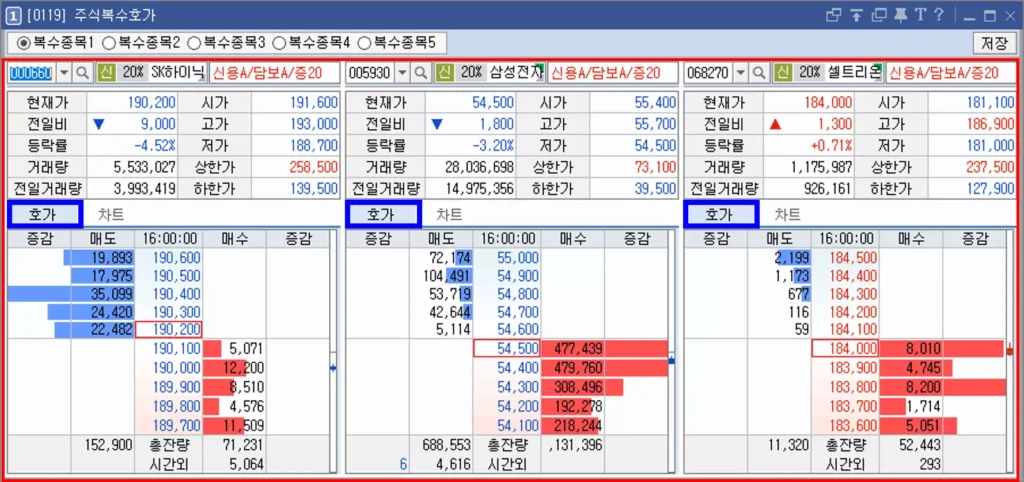Click the boxed price 54,500 in order book
The width and height of the screenshot is (1024, 482).
(x=507, y=348)
